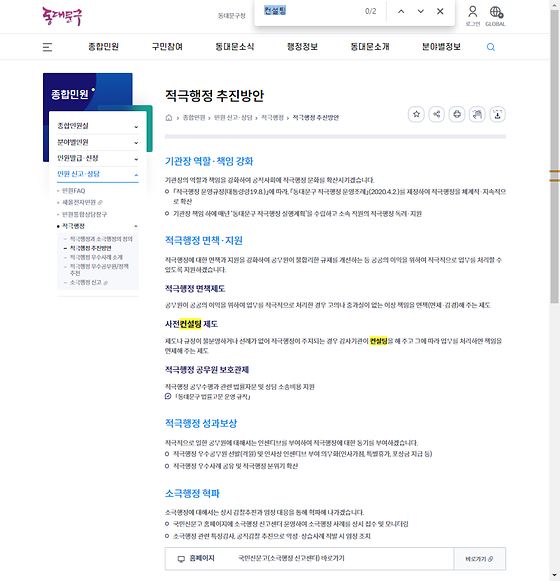Click 바로가기 button for 국민신문고
The image size is (560, 581).
click(479, 559)
